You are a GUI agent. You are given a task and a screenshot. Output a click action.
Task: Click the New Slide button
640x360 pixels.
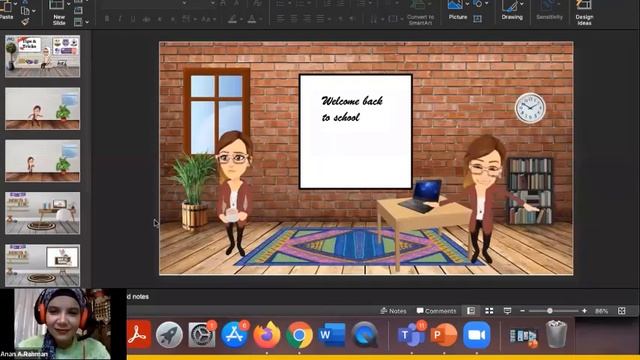pyautogui.click(x=58, y=12)
